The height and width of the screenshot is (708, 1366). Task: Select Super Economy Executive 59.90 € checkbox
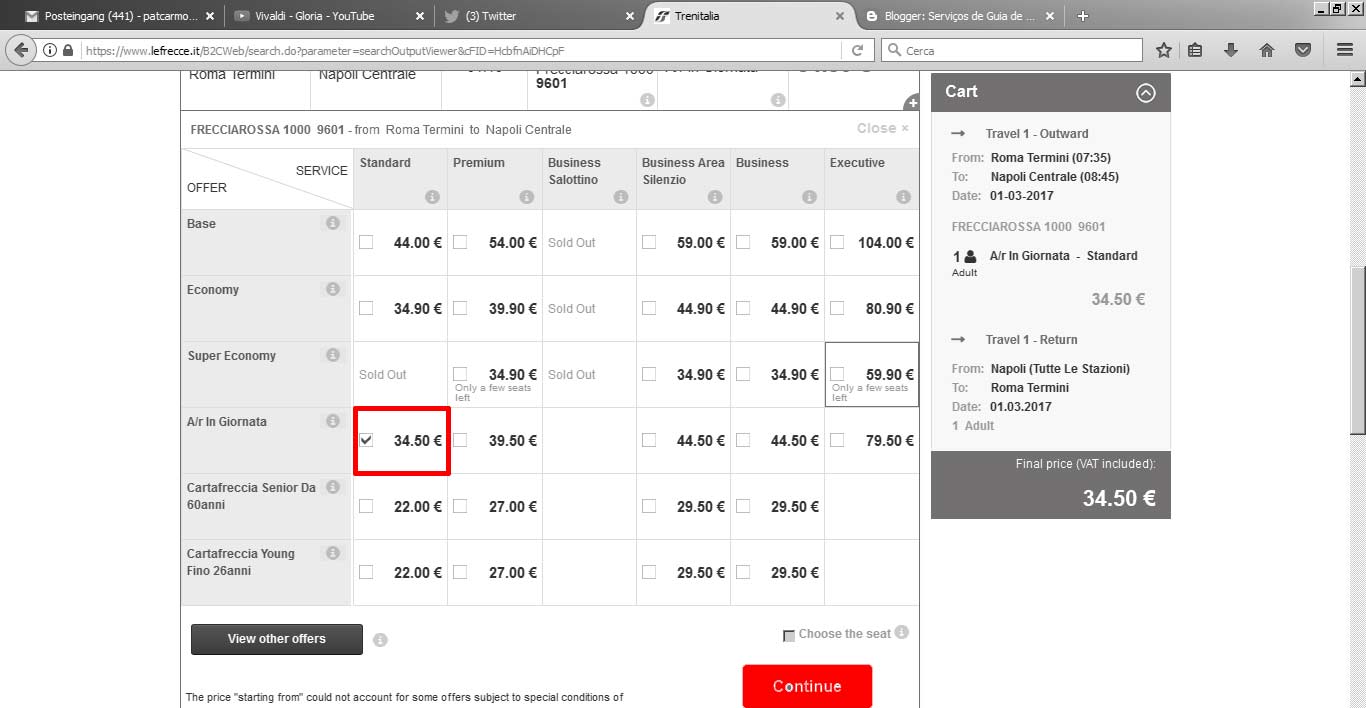coord(837,374)
